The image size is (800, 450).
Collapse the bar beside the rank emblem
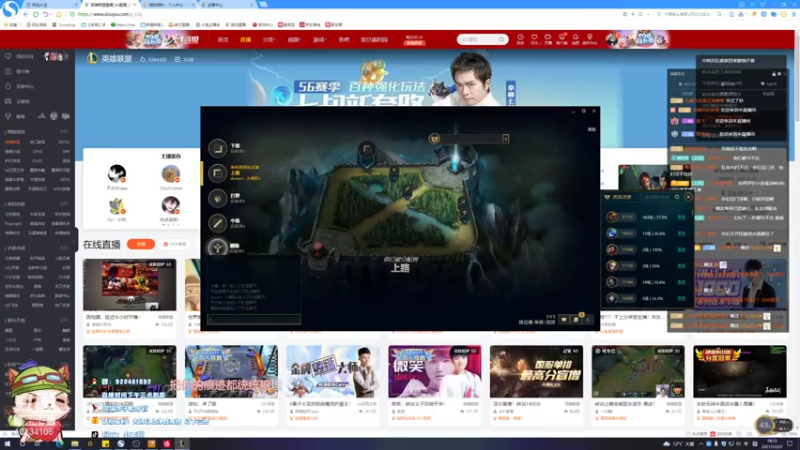[x=506, y=139]
